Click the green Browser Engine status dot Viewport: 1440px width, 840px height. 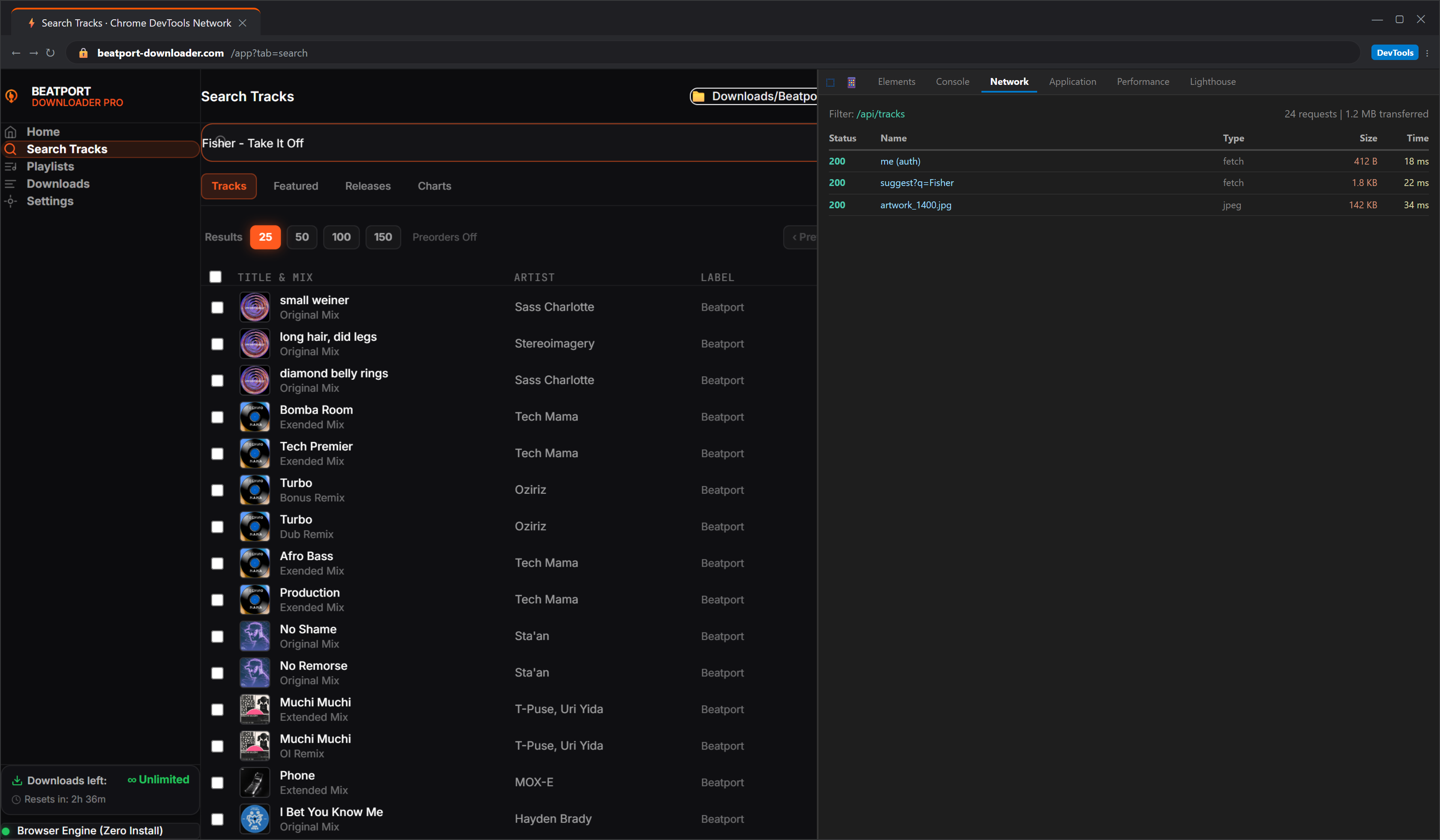[6, 831]
